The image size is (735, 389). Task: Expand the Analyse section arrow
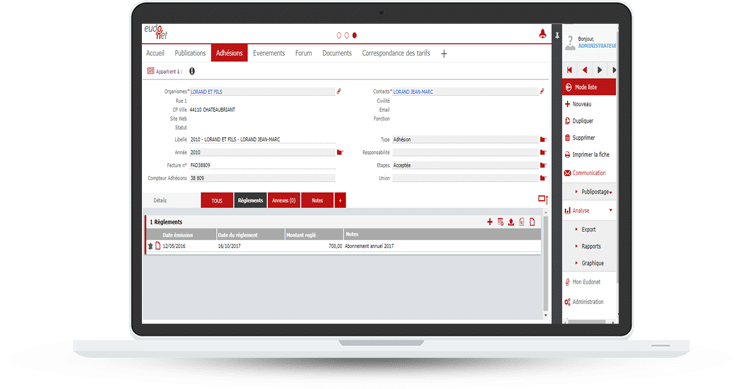click(610, 210)
